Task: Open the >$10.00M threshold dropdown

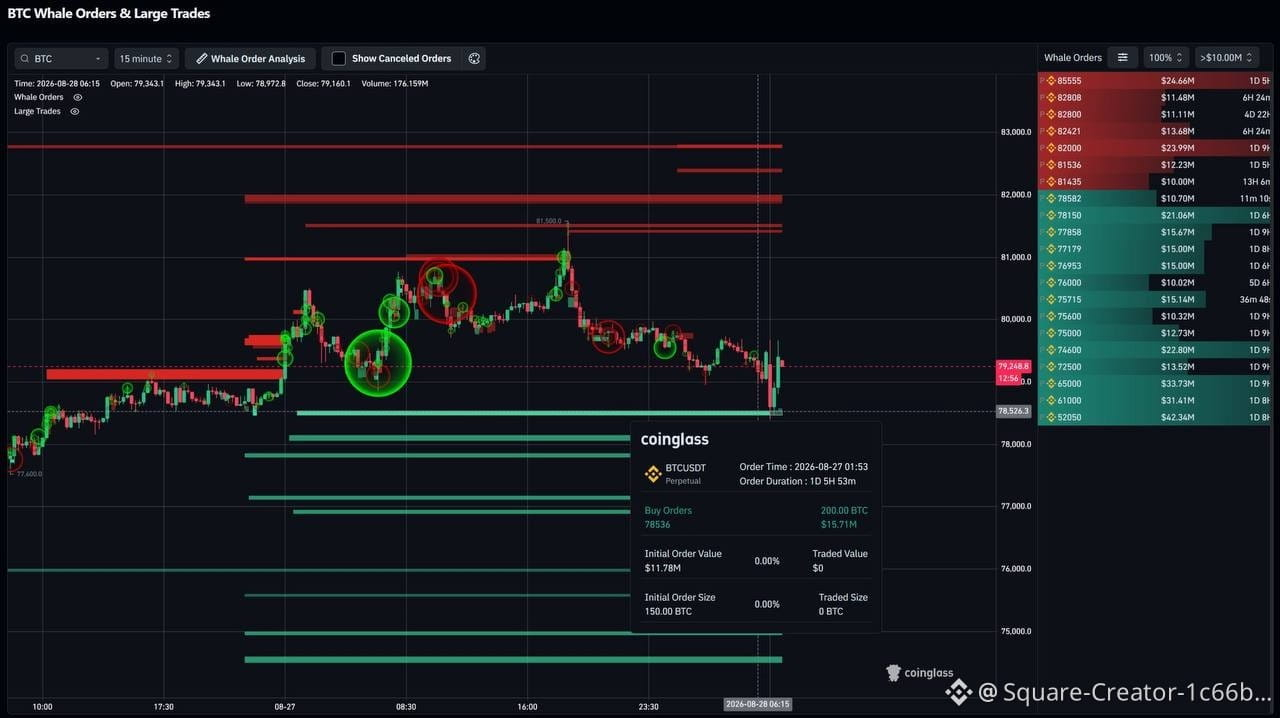Action: coord(1226,58)
